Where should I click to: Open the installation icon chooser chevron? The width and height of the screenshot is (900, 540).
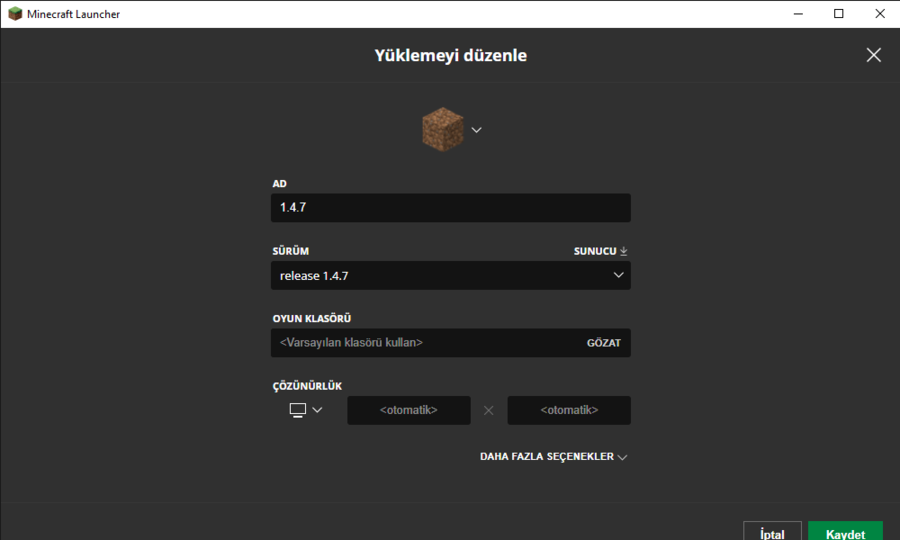tap(476, 130)
